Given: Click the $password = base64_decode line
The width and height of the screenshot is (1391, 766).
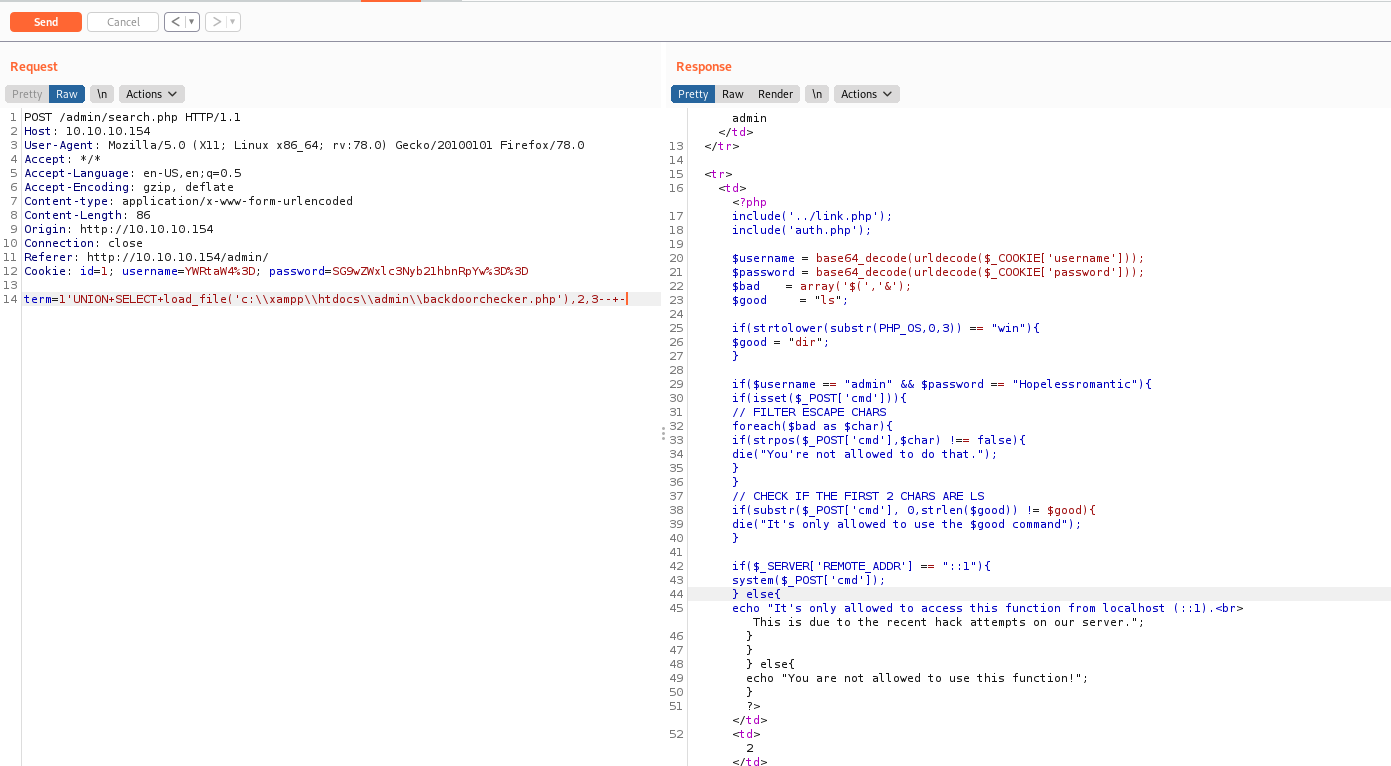Looking at the screenshot, I should pos(938,272).
